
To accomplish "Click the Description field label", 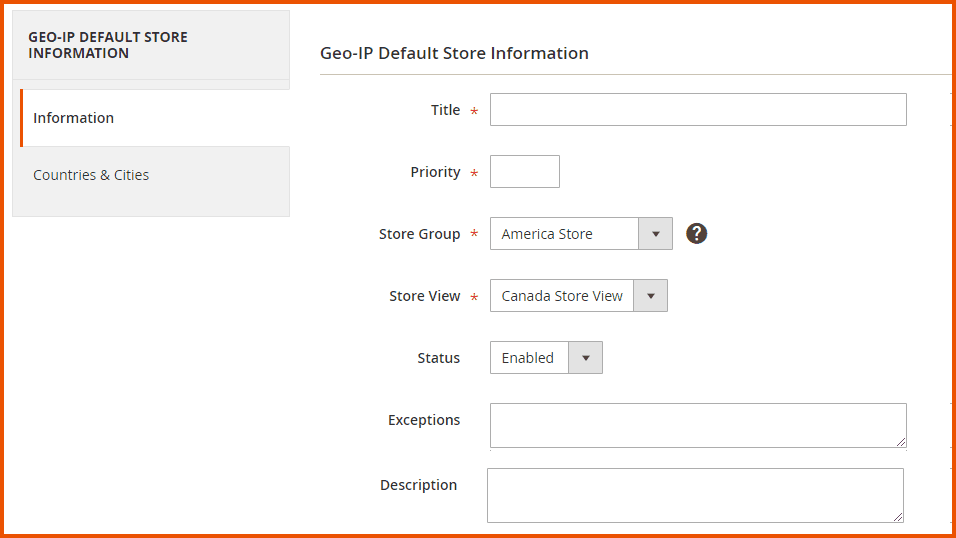I will click(x=418, y=485).
